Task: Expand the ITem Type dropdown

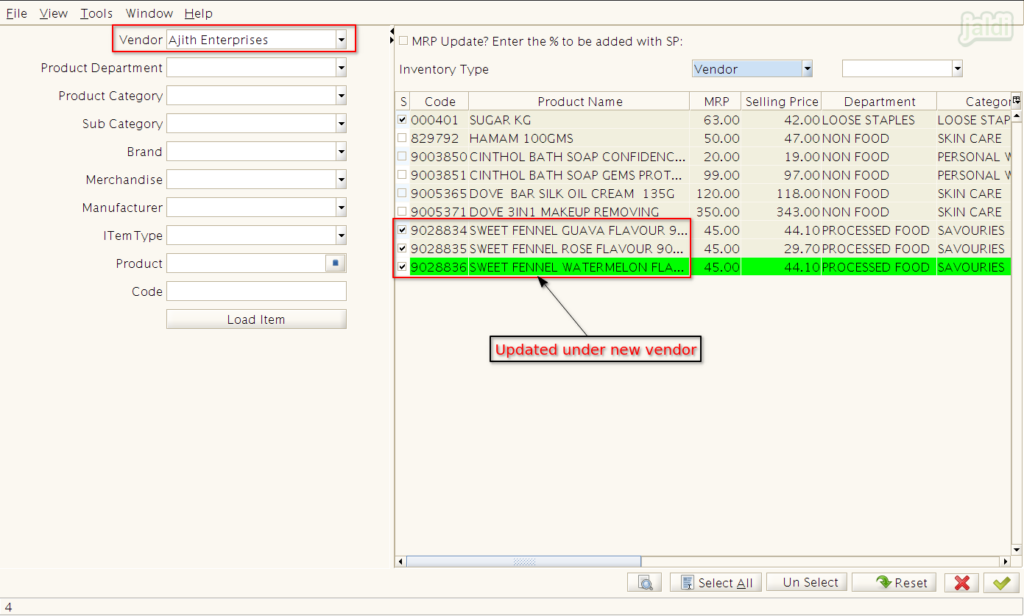Action: click(x=341, y=235)
